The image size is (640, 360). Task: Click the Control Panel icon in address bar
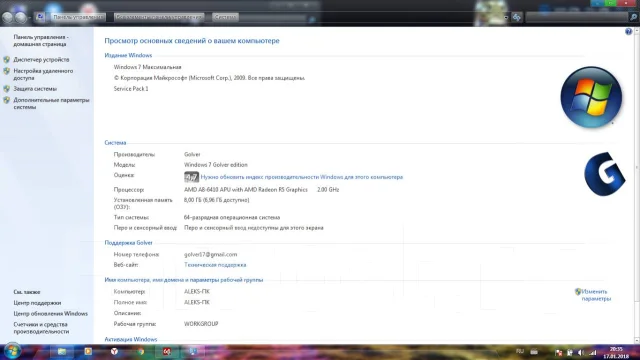pos(40,17)
